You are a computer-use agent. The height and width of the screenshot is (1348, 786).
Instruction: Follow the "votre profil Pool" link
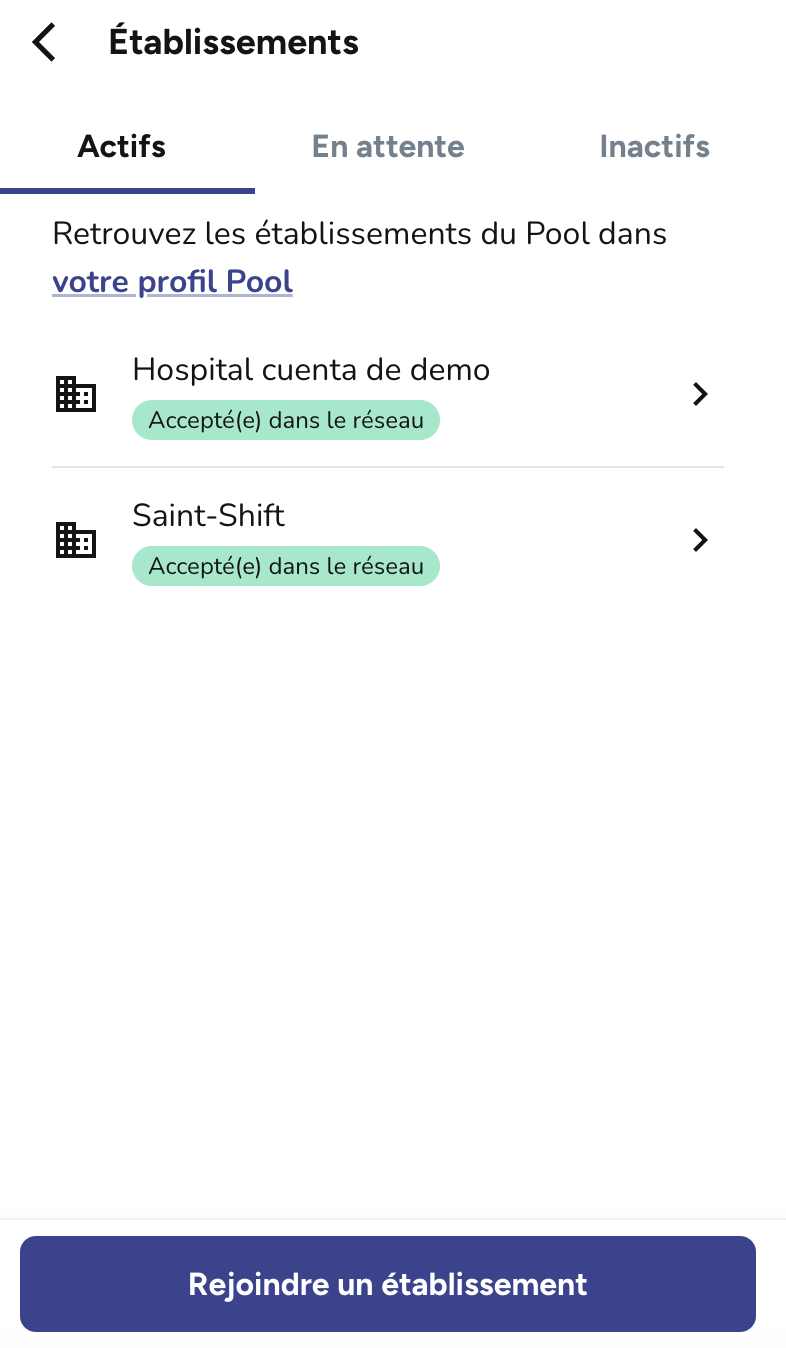pyautogui.click(x=172, y=282)
